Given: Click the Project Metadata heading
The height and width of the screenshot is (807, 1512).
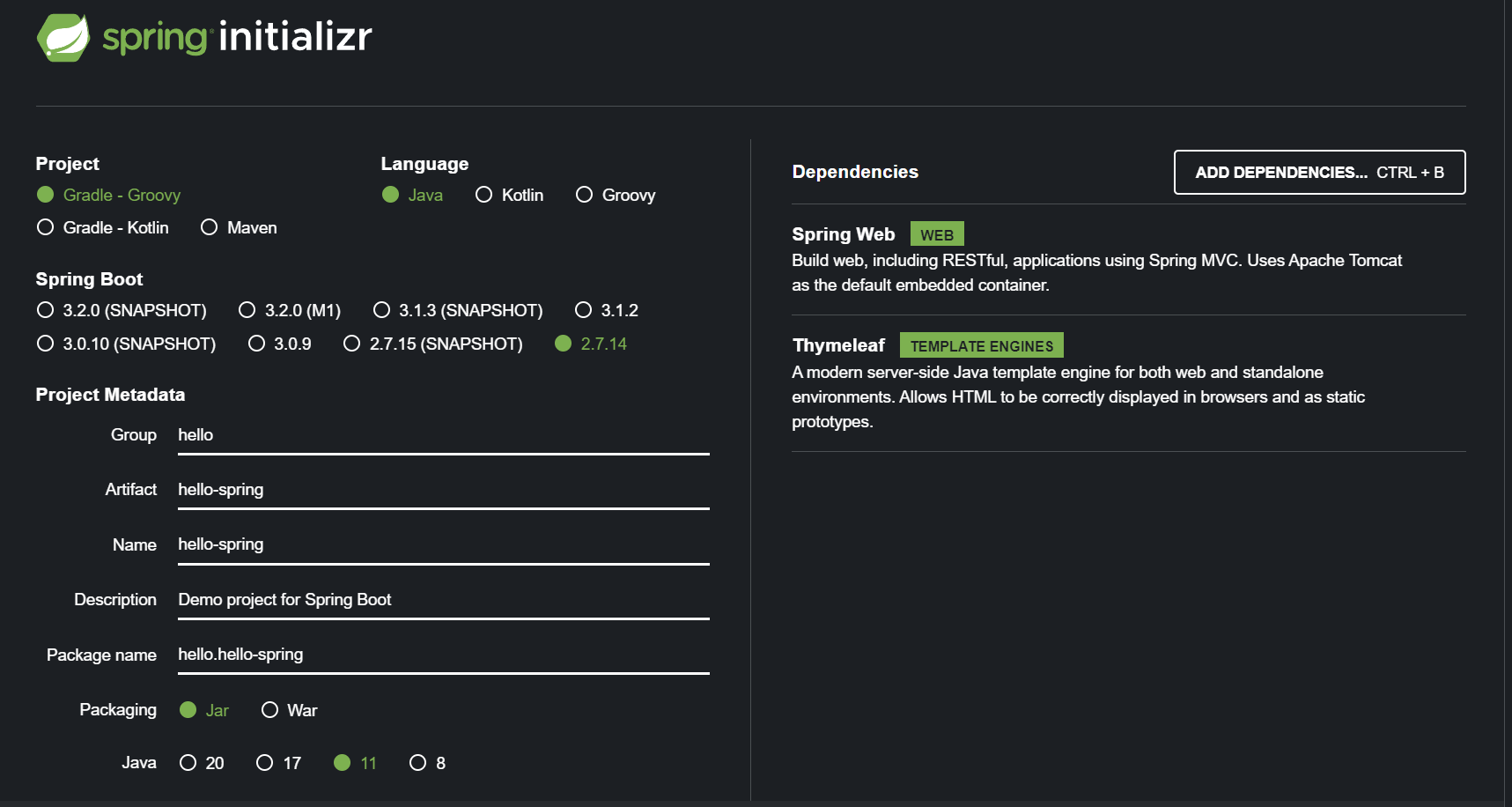Looking at the screenshot, I should click(110, 395).
